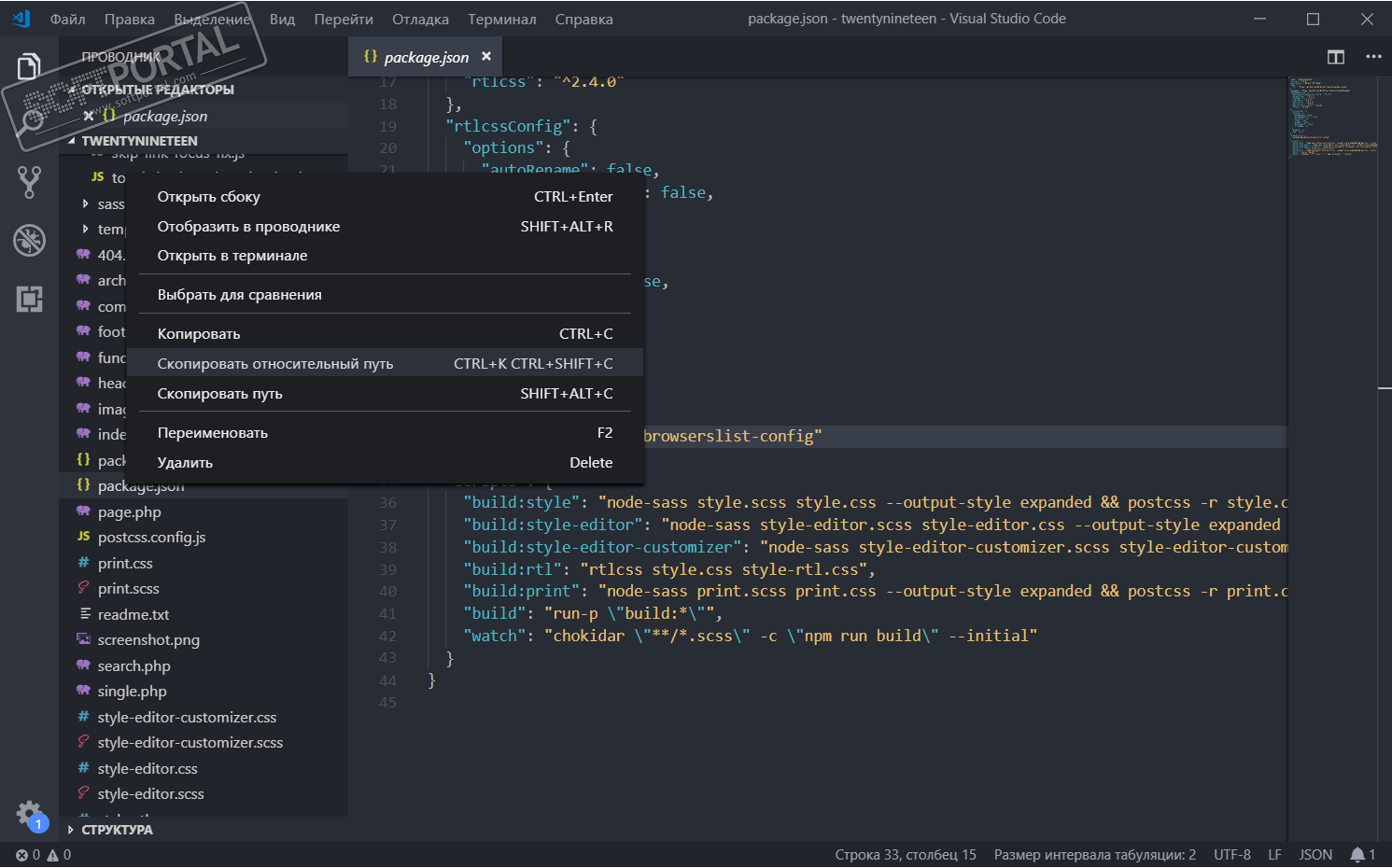Screen dimensions: 1392x868
Task: Open the Debug view
Action: tap(30, 240)
